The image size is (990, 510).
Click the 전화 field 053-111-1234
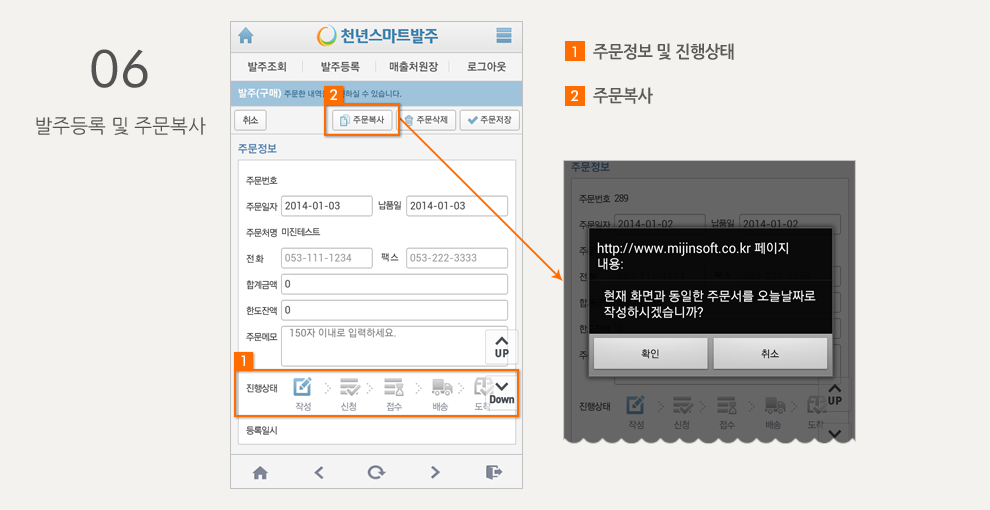pos(326,258)
